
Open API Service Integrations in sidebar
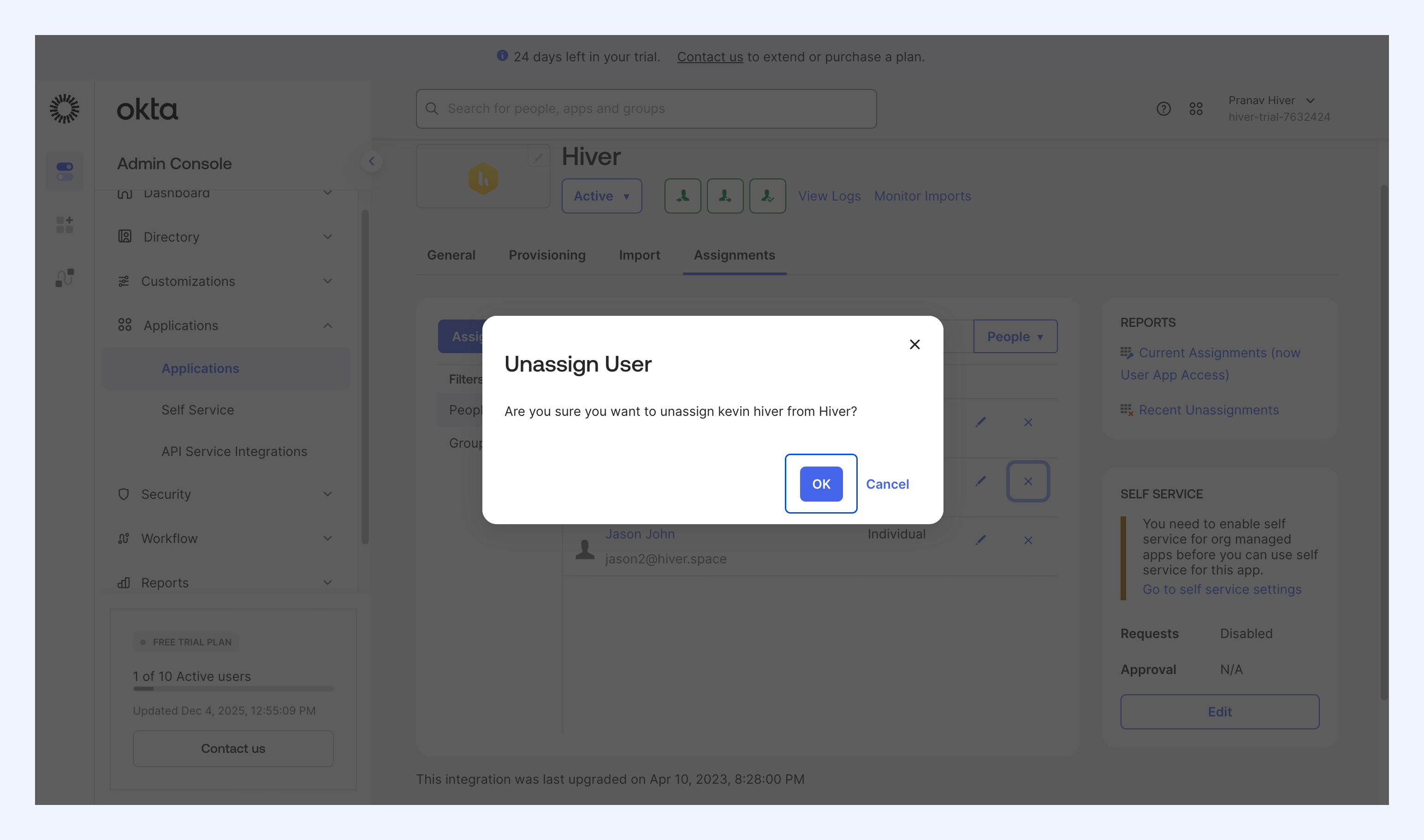click(234, 451)
